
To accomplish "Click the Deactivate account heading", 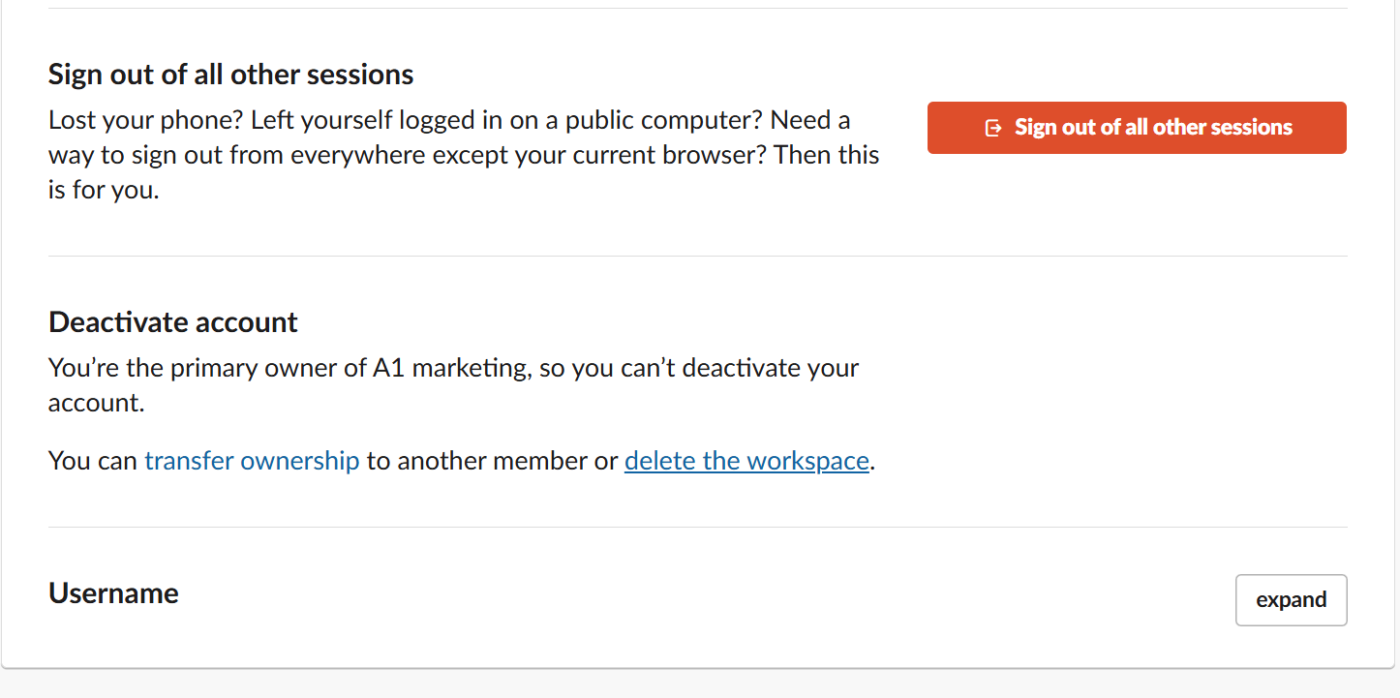I will [x=173, y=322].
